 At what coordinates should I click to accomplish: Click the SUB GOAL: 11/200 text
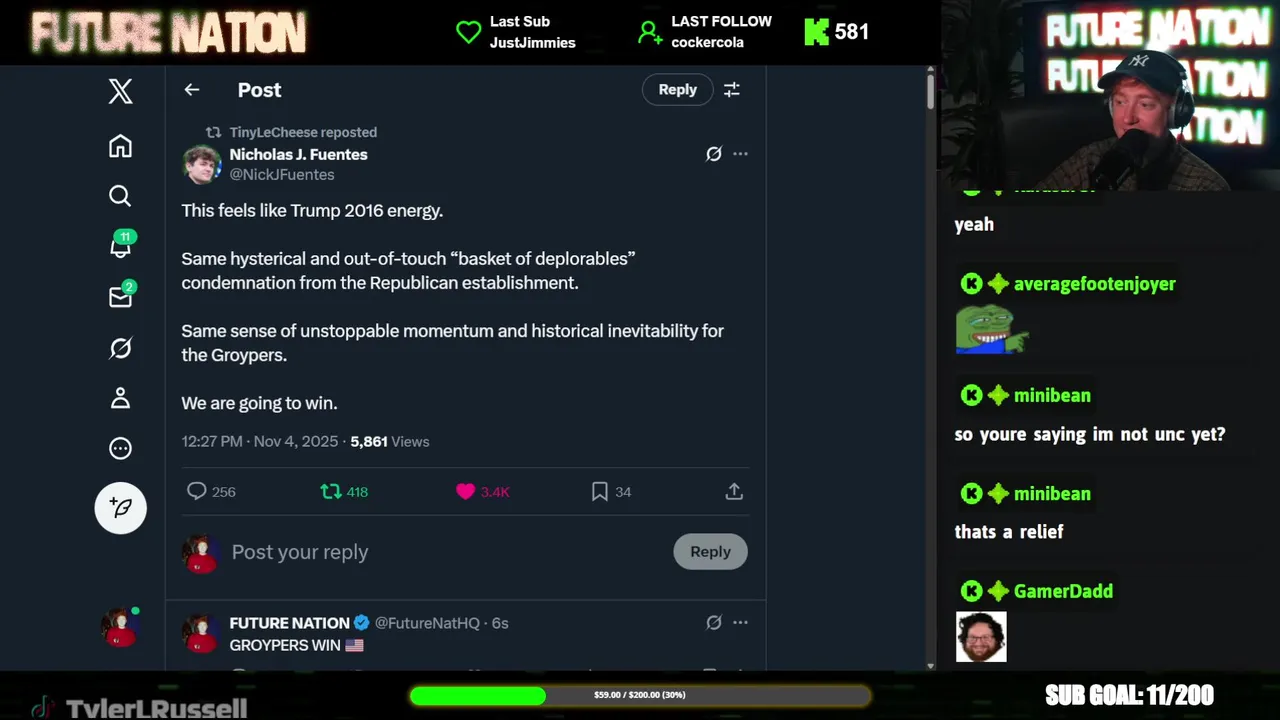pyautogui.click(x=1129, y=695)
